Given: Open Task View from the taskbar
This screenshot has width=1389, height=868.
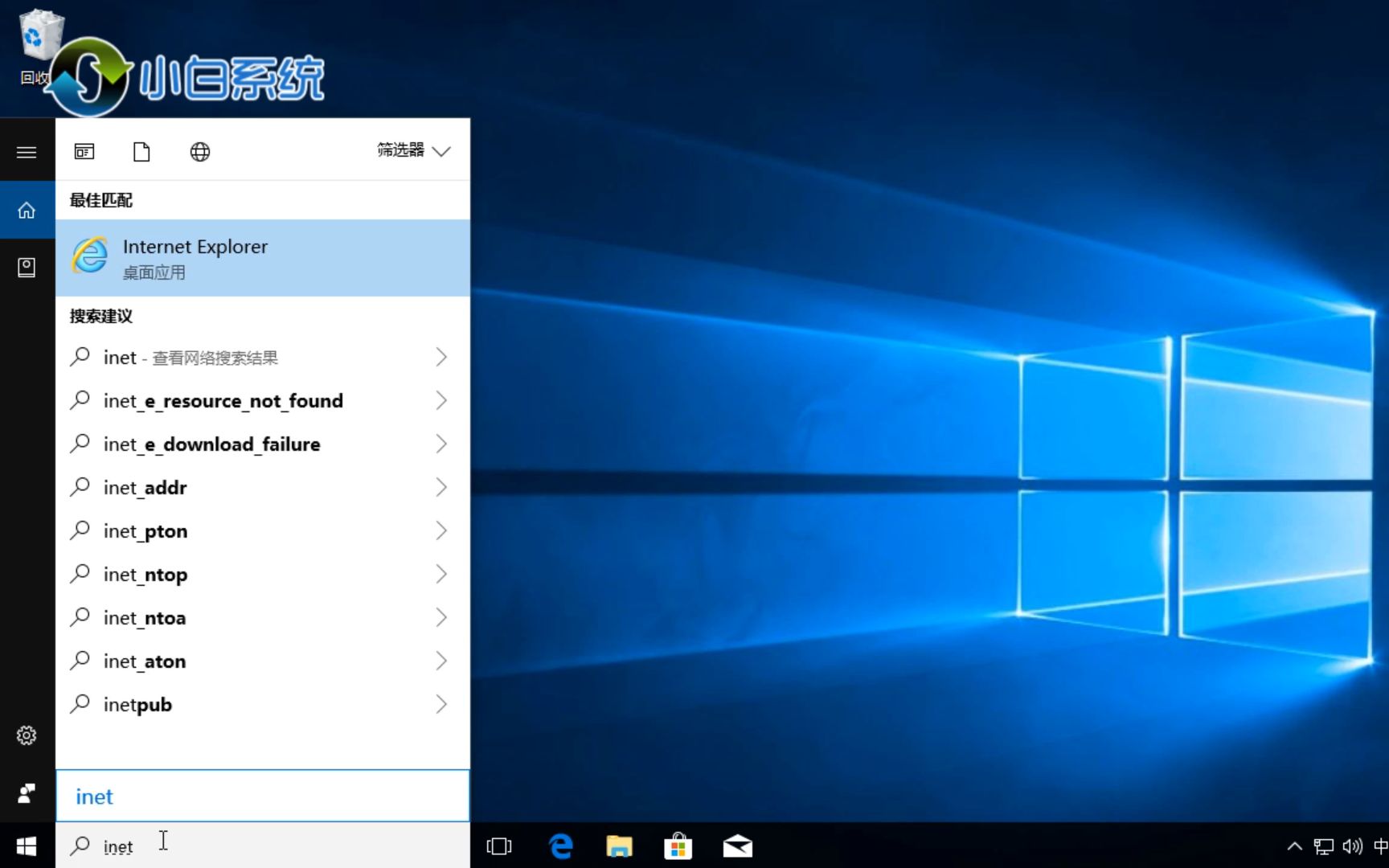Looking at the screenshot, I should pyautogui.click(x=498, y=845).
